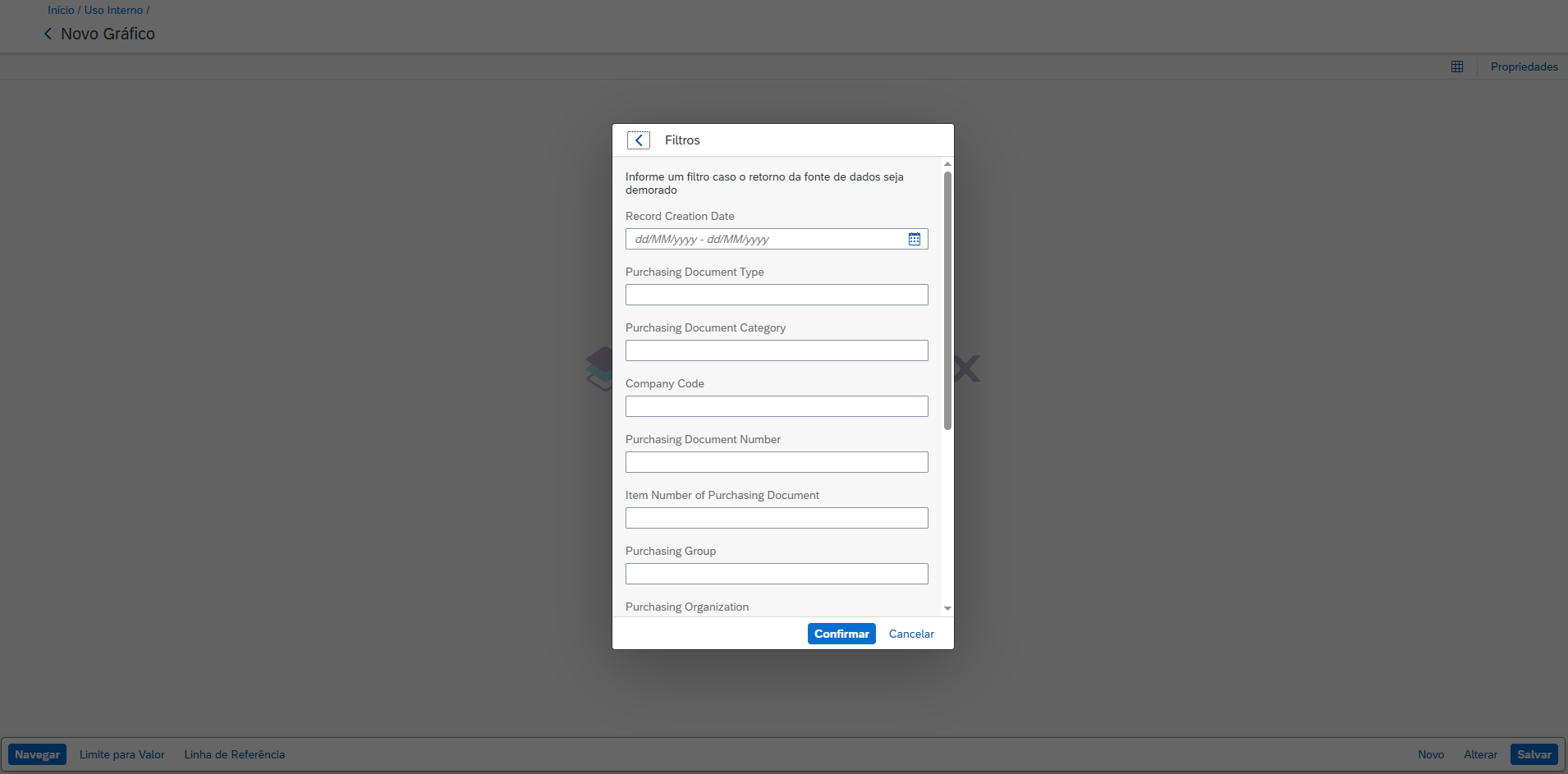Image resolution: width=1568 pixels, height=774 pixels.
Task: Click the Company Code input field
Action: pyautogui.click(x=777, y=406)
